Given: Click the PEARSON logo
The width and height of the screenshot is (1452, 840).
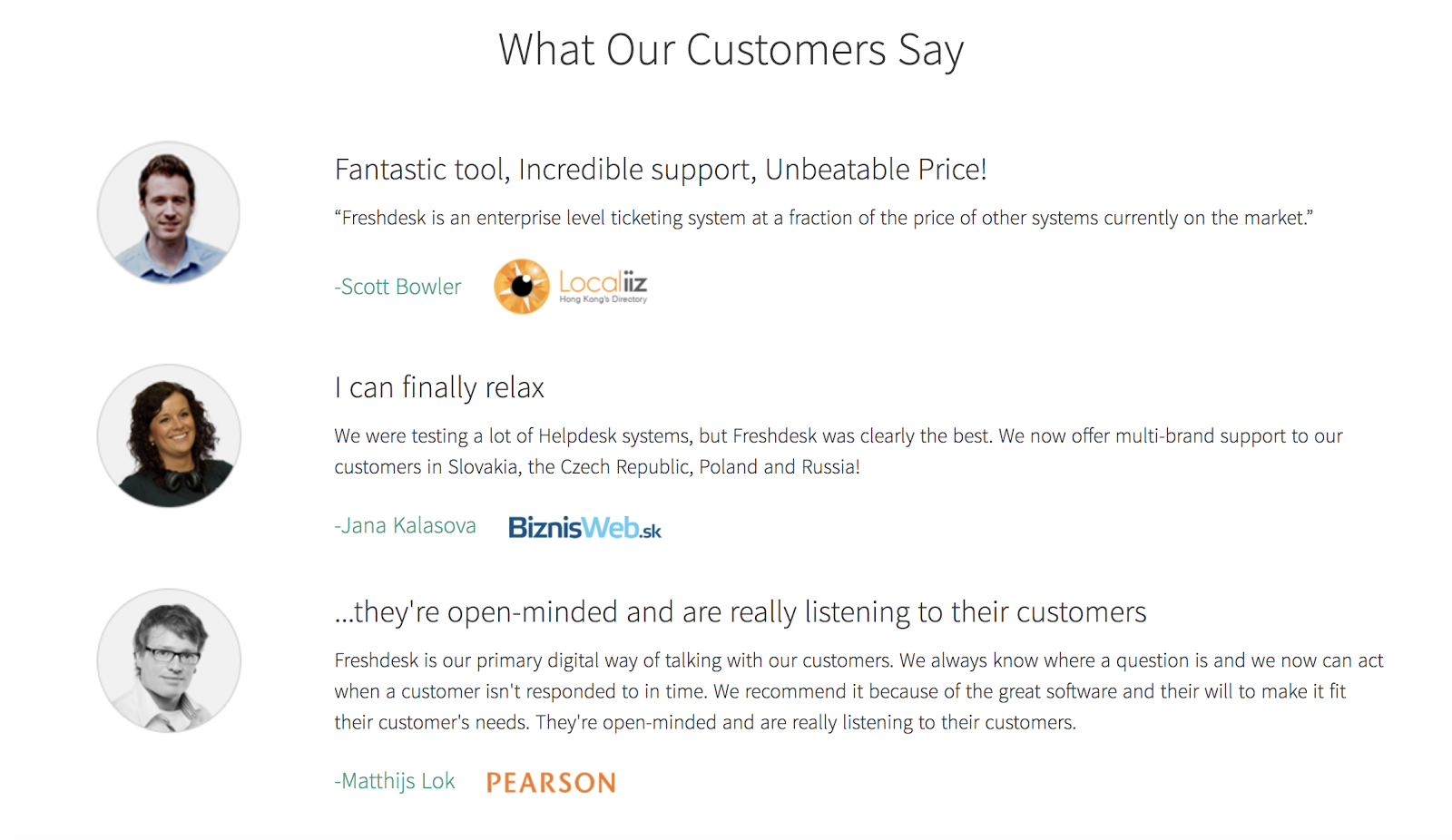Looking at the screenshot, I should point(551,782).
